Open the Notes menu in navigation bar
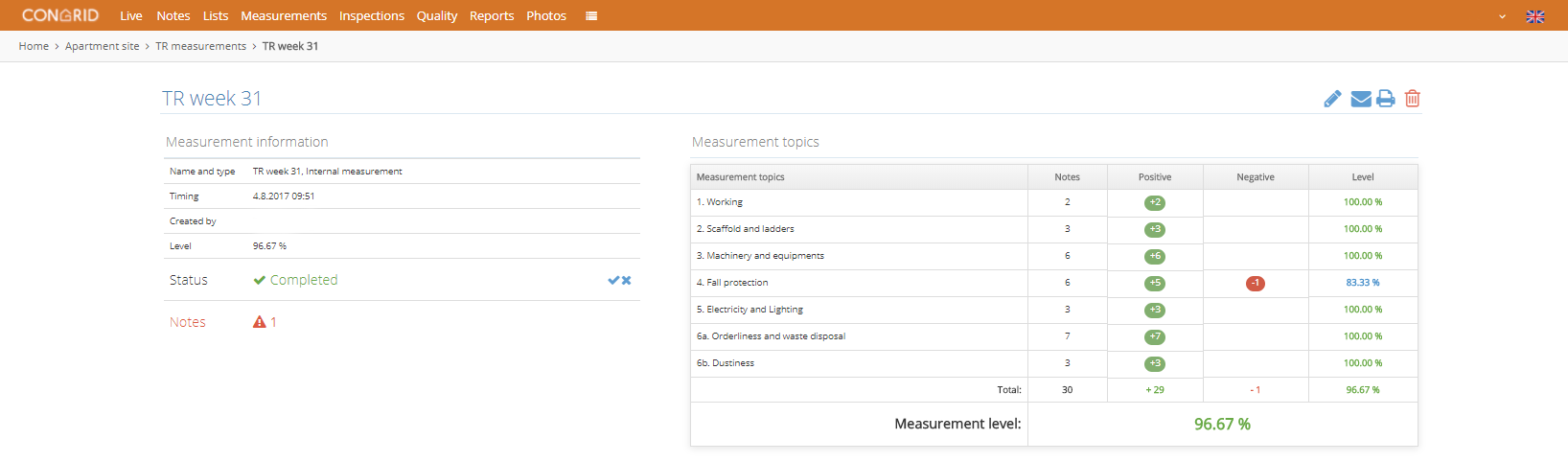Screen dimensions: 1568x462 pyautogui.click(x=173, y=15)
